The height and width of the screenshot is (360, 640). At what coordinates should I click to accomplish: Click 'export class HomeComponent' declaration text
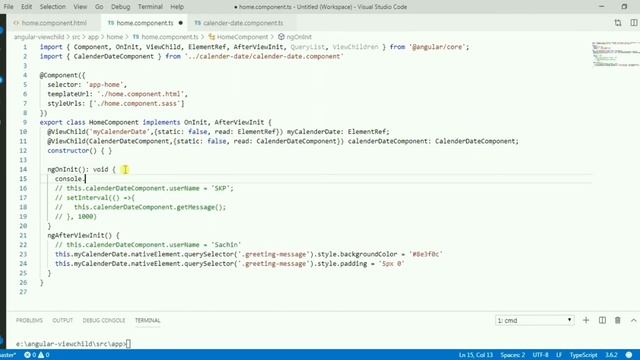(89, 122)
